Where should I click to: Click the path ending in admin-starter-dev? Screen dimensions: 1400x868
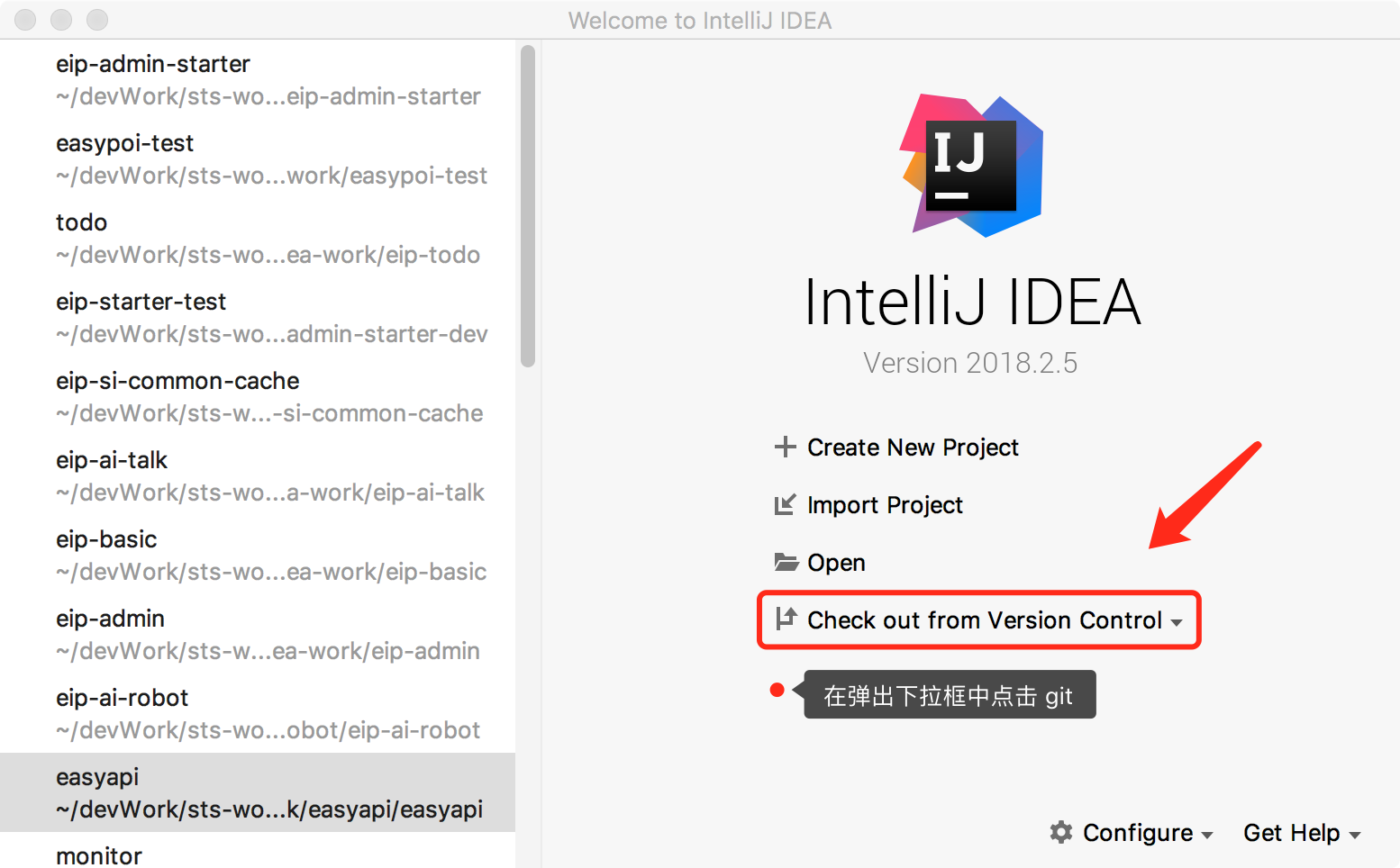271,334
